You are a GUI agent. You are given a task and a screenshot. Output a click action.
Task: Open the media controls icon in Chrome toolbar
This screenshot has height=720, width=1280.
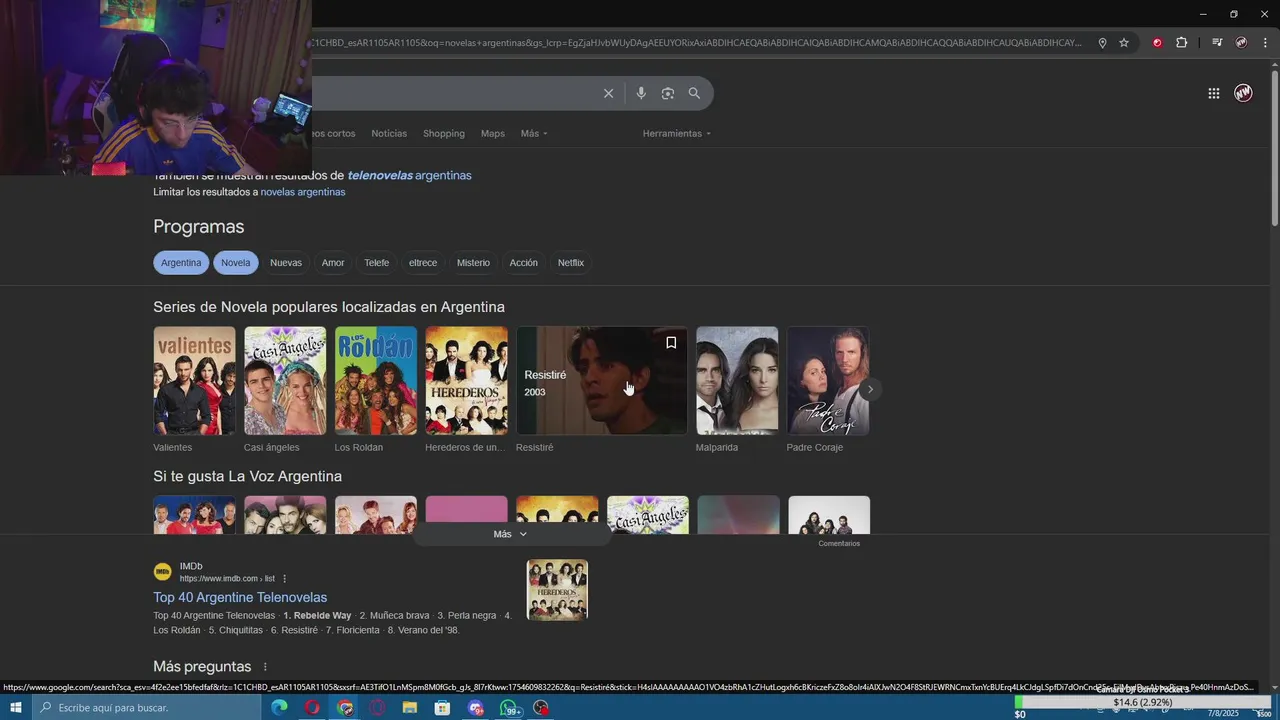point(1217,43)
